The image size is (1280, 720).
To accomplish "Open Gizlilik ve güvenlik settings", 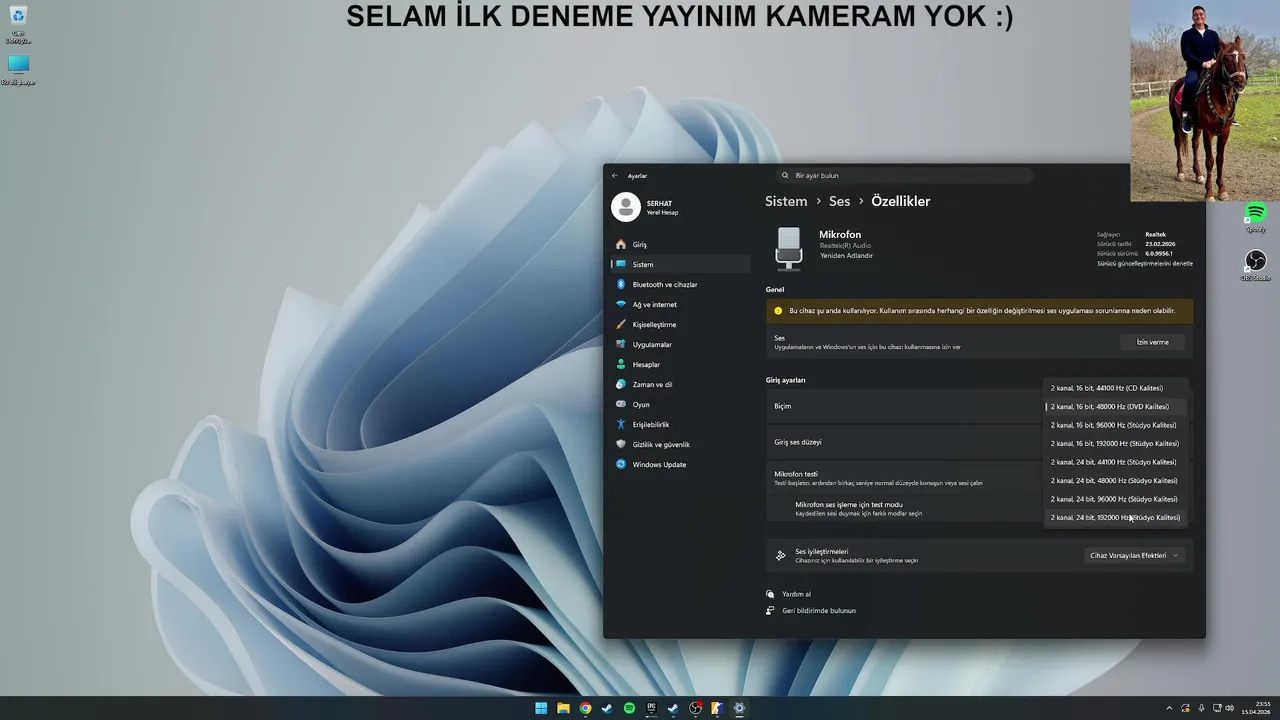I will (x=680, y=444).
